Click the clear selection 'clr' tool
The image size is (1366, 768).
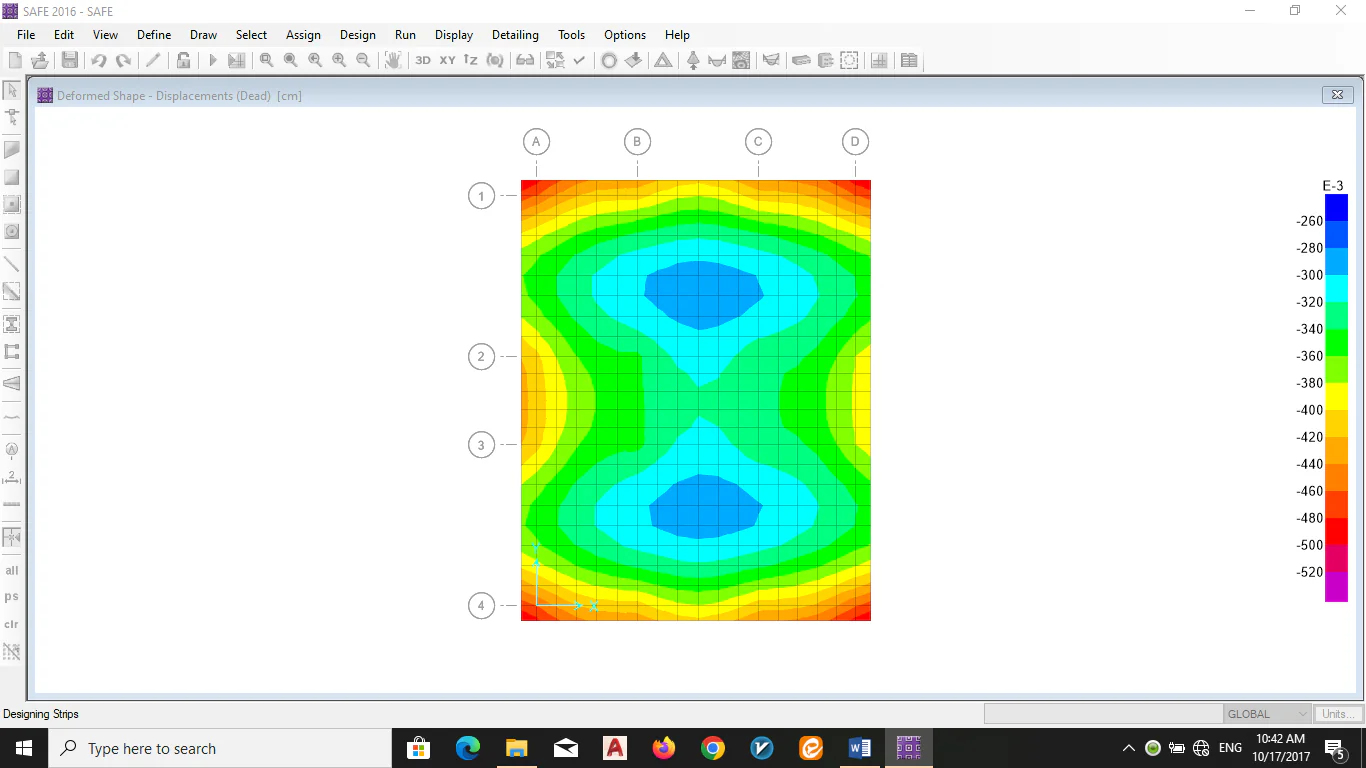(x=12, y=624)
